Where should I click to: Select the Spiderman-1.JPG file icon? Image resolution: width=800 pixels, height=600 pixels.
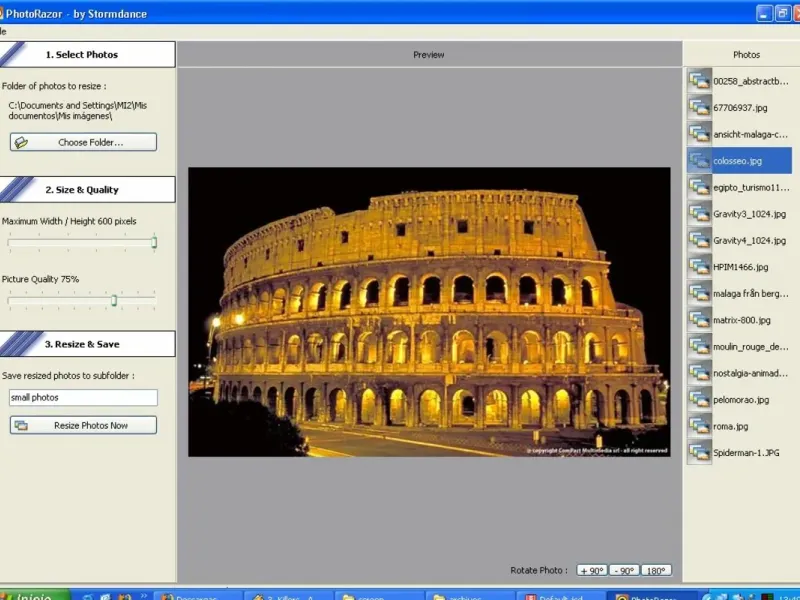(699, 453)
